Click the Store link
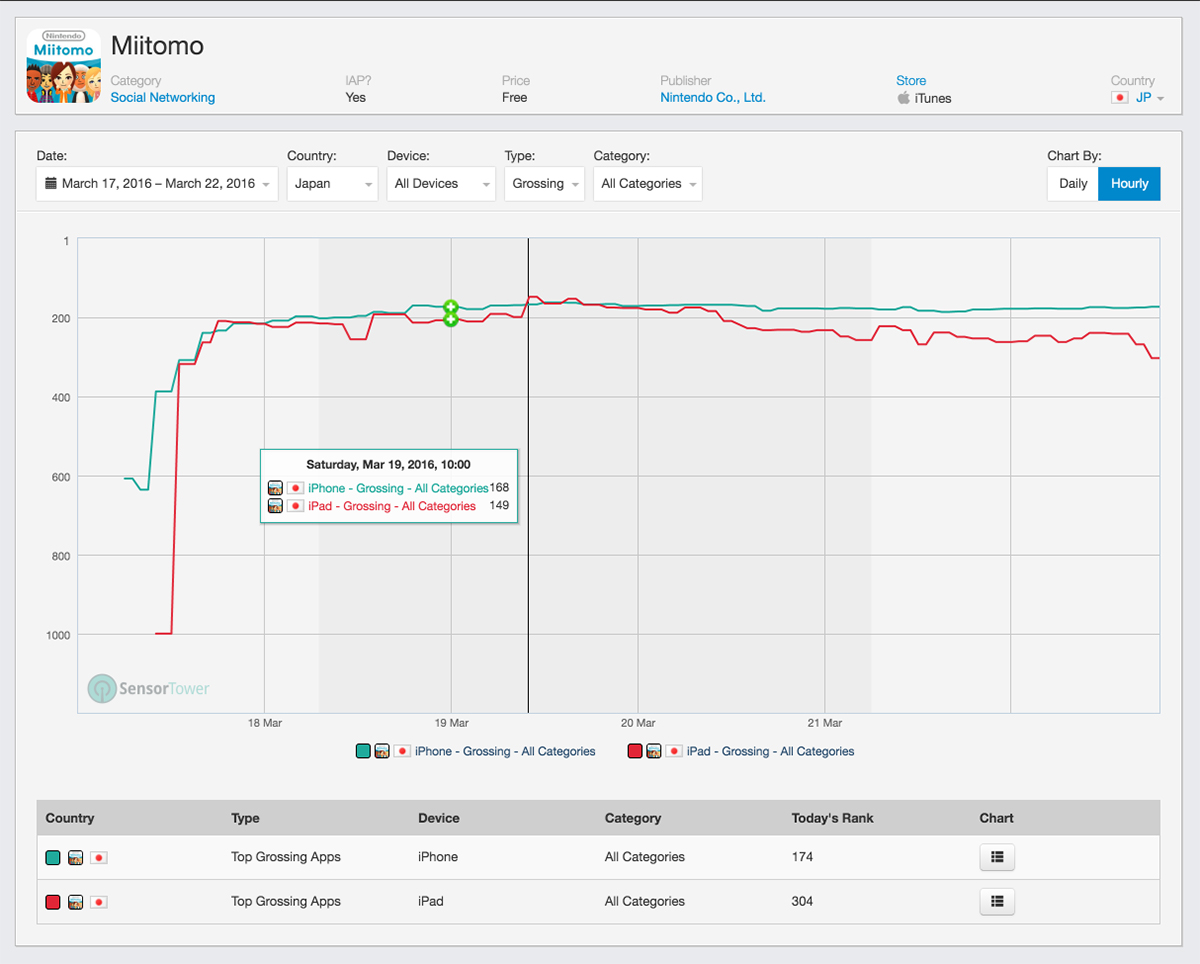1200x964 pixels. coord(911,81)
